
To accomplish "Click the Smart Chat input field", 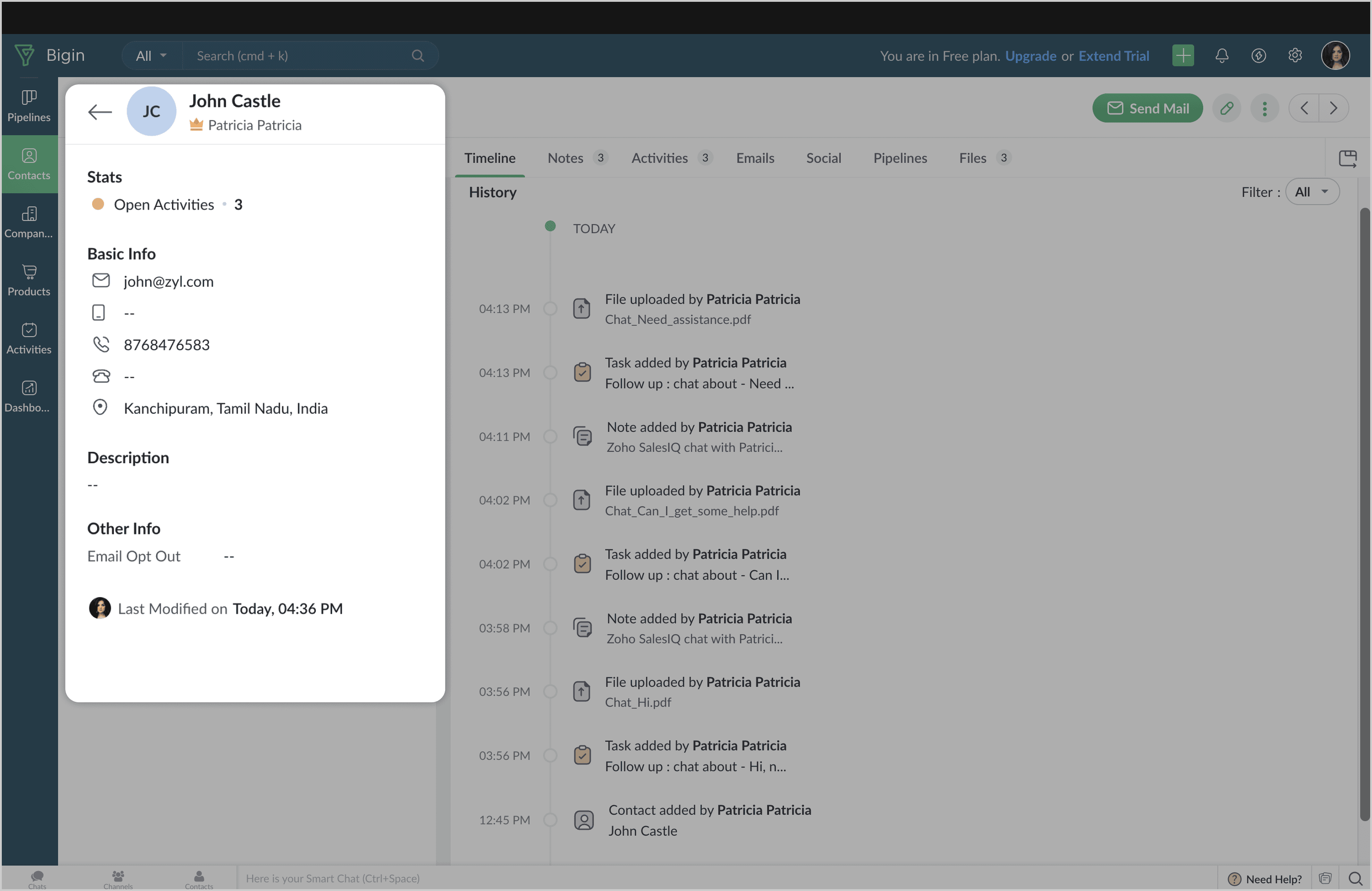I will point(726,878).
